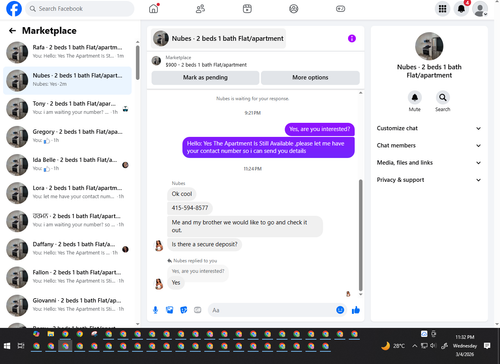Click Nubes profile picture in right panel

coord(429,46)
